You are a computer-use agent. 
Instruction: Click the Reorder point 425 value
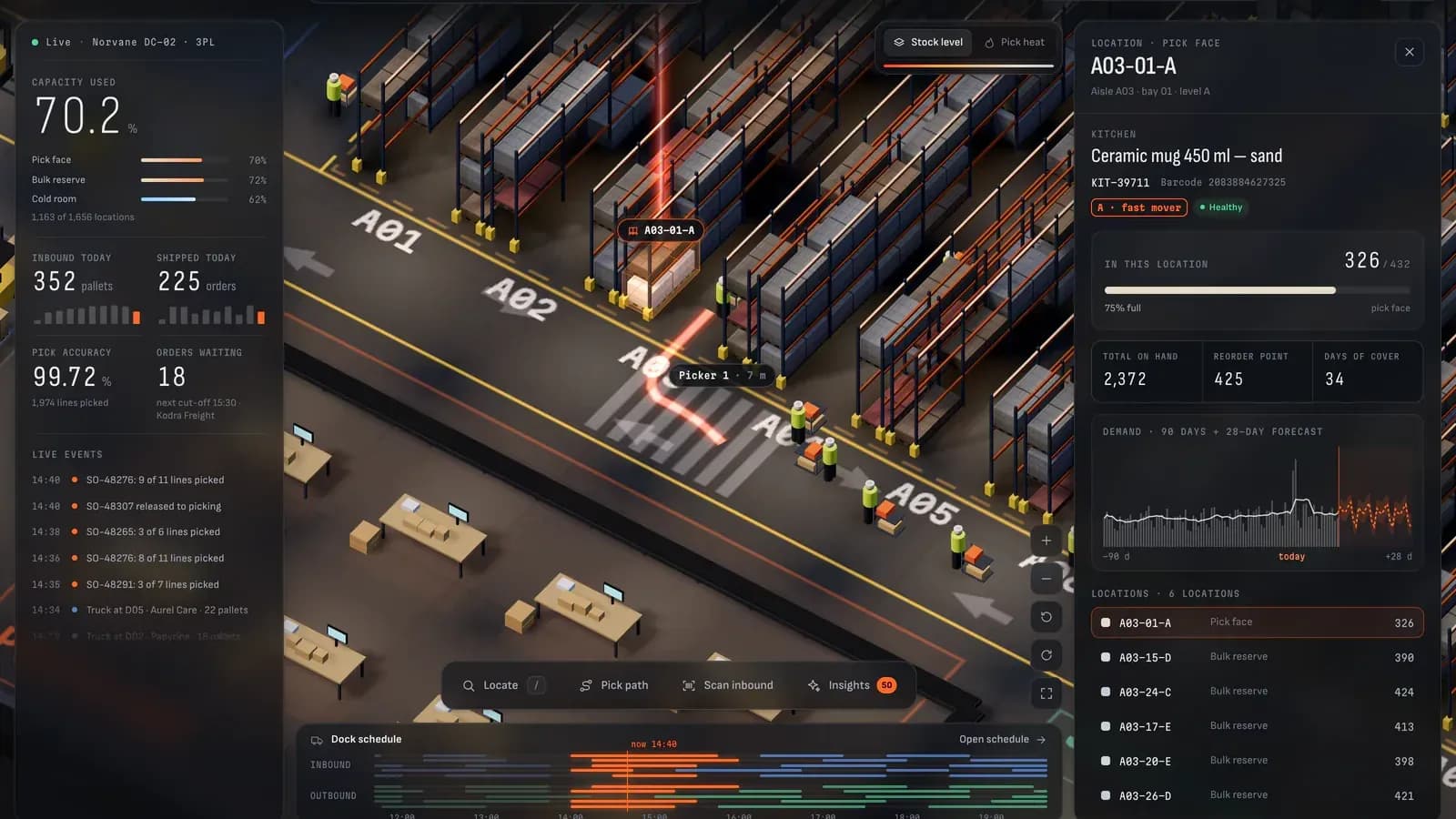coord(1228,379)
